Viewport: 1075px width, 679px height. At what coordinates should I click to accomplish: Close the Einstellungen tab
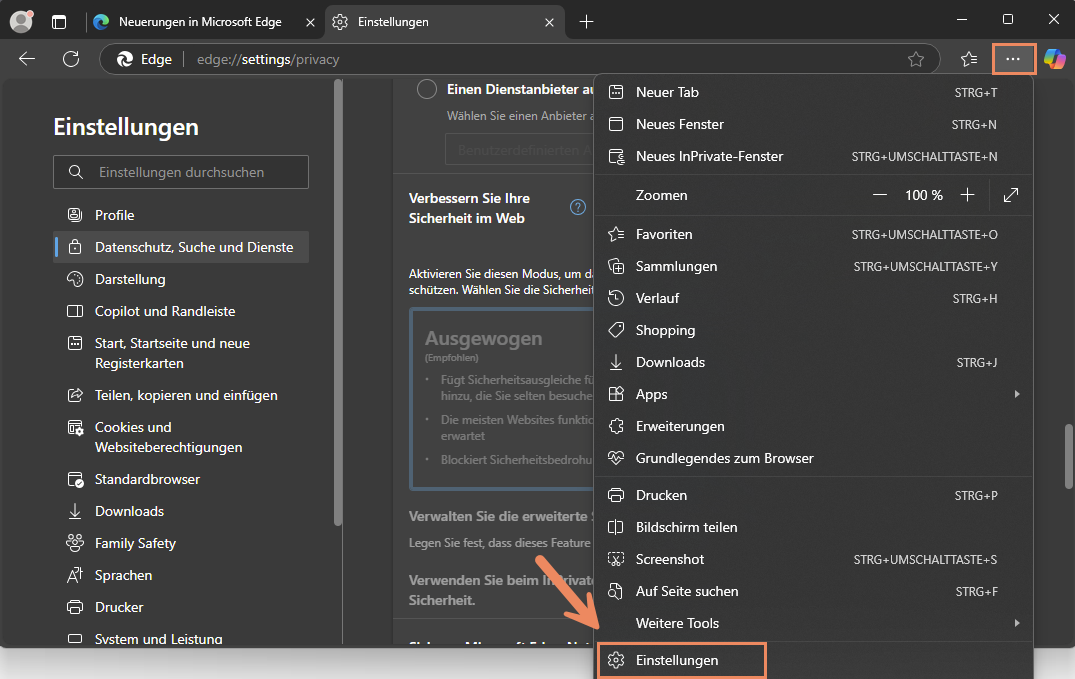tap(549, 23)
